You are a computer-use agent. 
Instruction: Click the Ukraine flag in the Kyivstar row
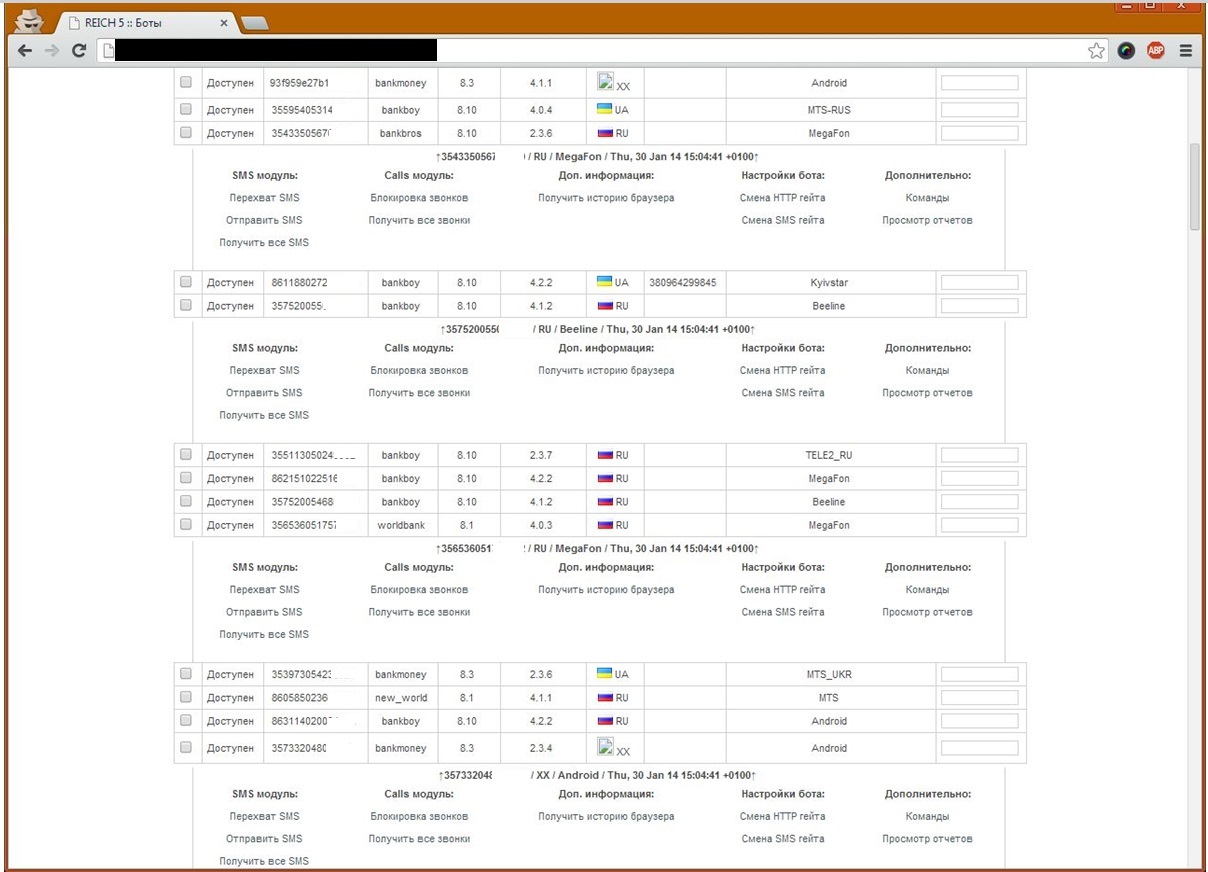click(604, 282)
